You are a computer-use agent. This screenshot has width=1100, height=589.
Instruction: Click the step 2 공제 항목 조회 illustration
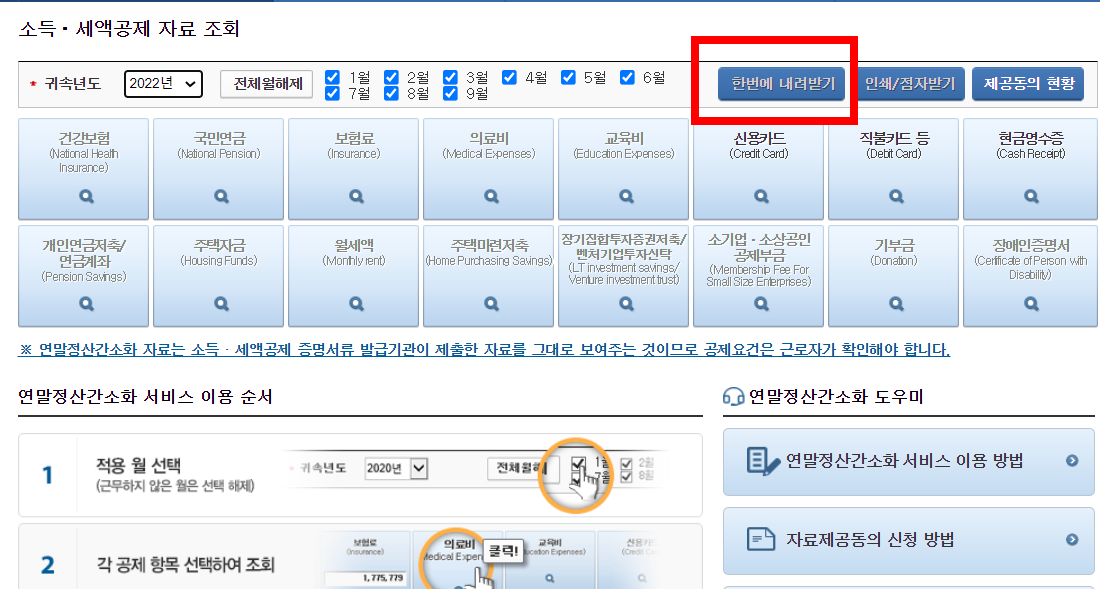(x=491, y=560)
